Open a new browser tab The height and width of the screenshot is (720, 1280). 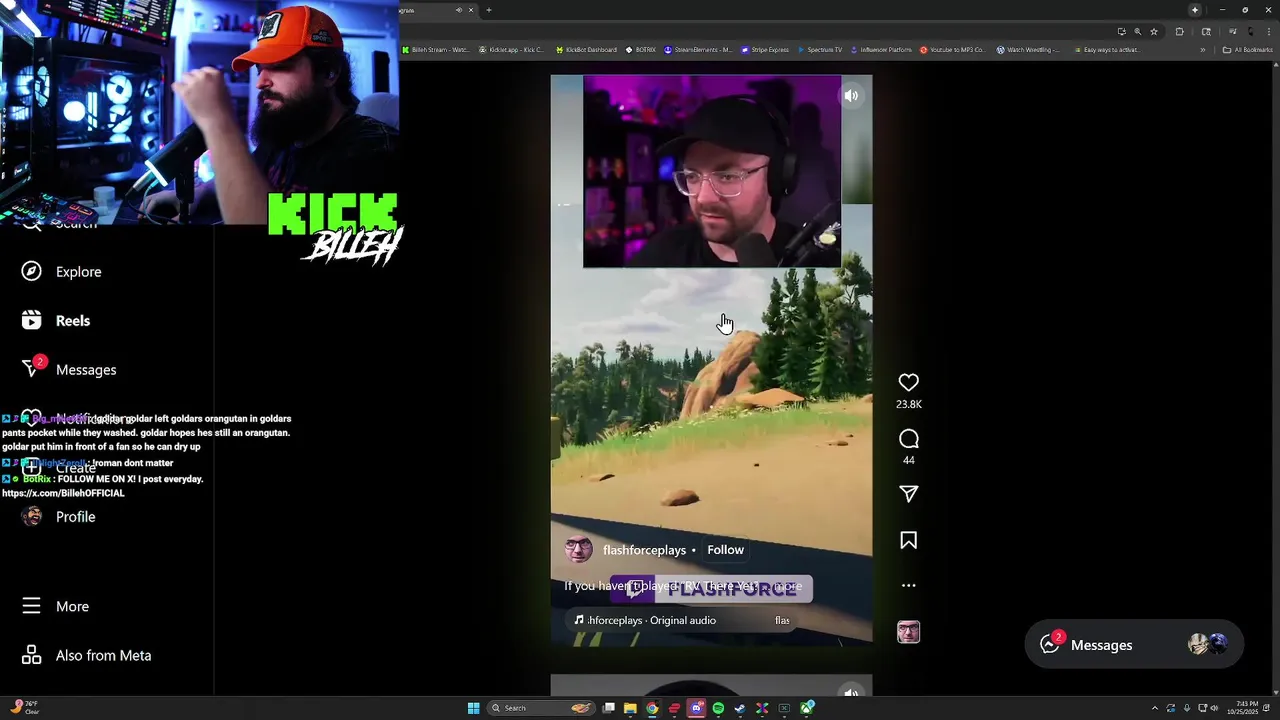(489, 10)
